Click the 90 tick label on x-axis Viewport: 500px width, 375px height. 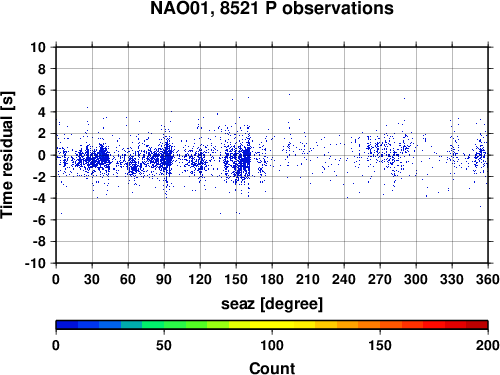coord(164,279)
